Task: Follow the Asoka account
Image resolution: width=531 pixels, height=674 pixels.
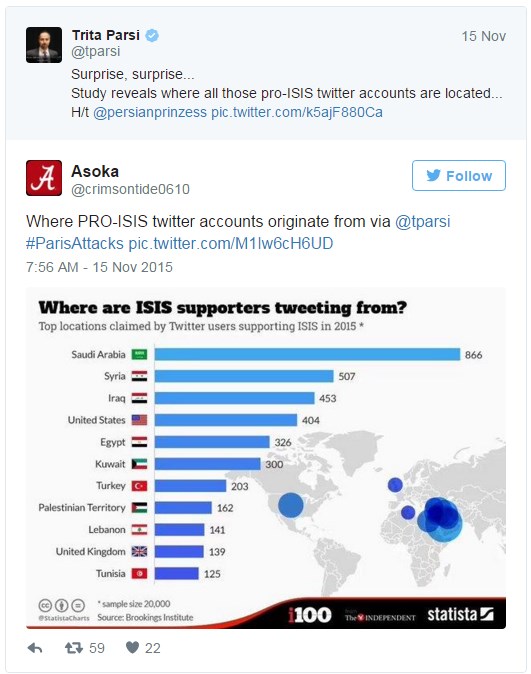Action: [x=459, y=175]
